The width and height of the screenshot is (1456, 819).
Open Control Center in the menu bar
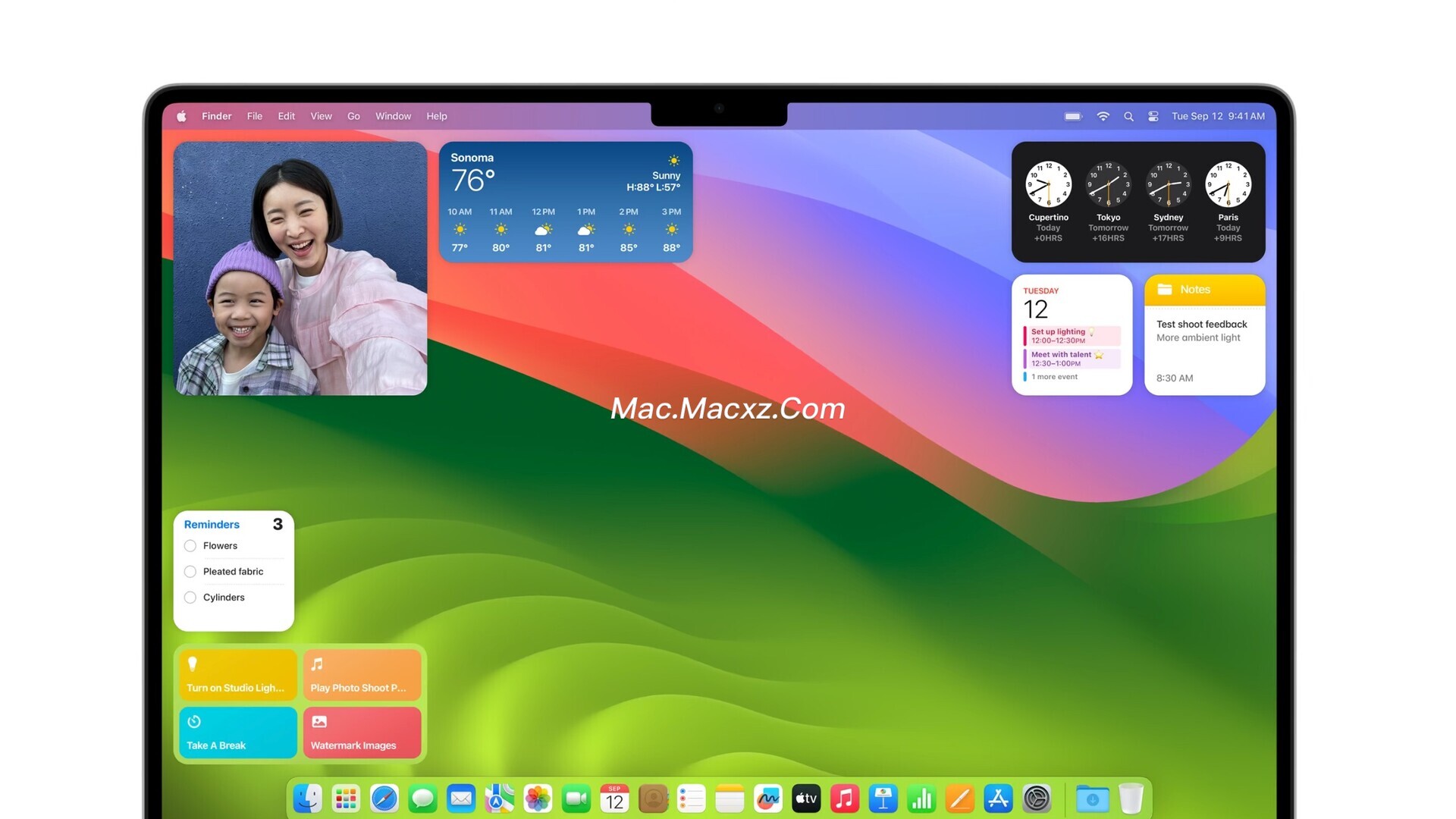click(x=1153, y=116)
